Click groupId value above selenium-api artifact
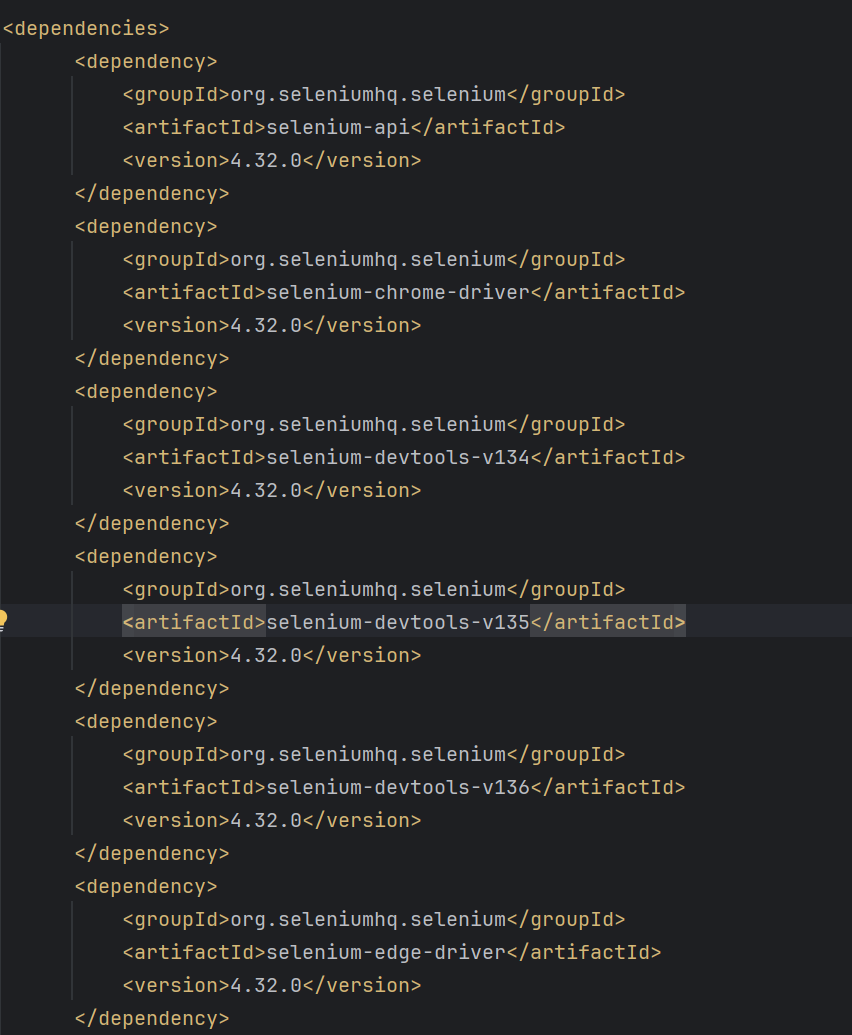The image size is (852, 1035). [368, 94]
